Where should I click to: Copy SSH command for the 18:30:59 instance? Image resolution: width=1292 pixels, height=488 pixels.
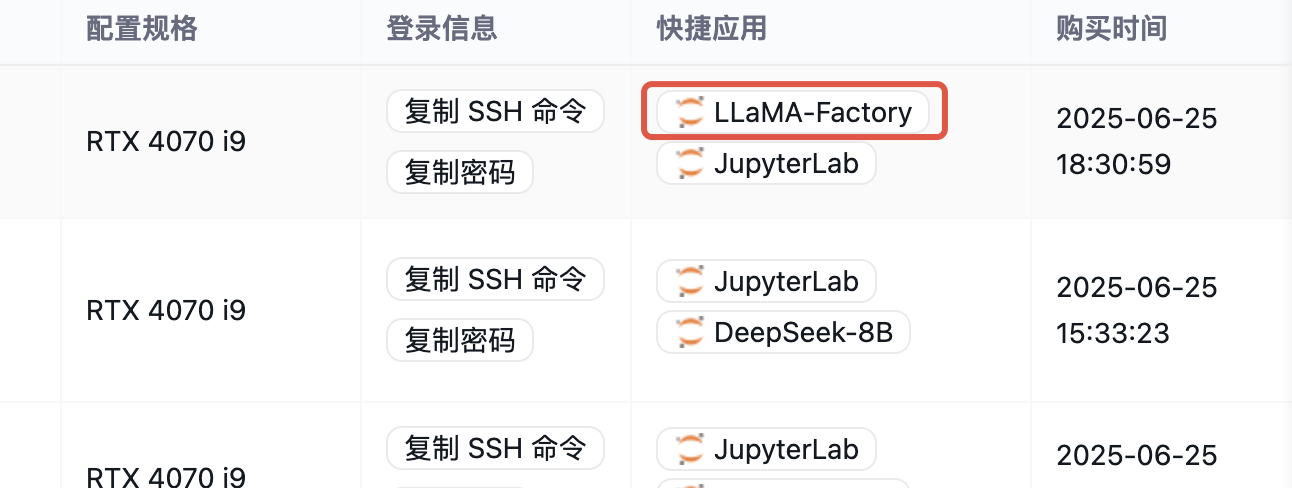[495, 111]
